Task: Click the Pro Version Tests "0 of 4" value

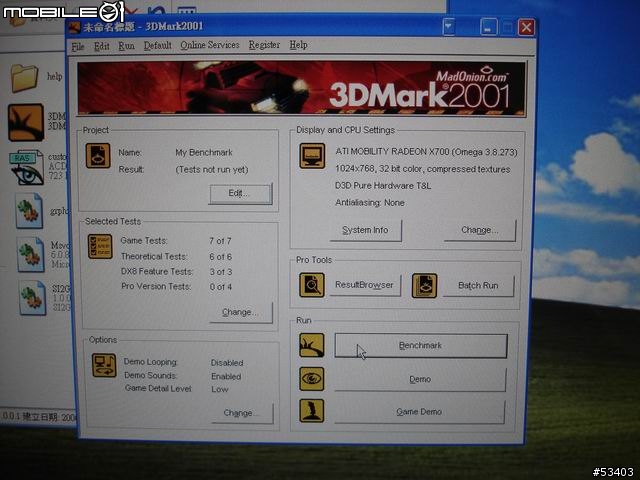Action: click(x=221, y=287)
